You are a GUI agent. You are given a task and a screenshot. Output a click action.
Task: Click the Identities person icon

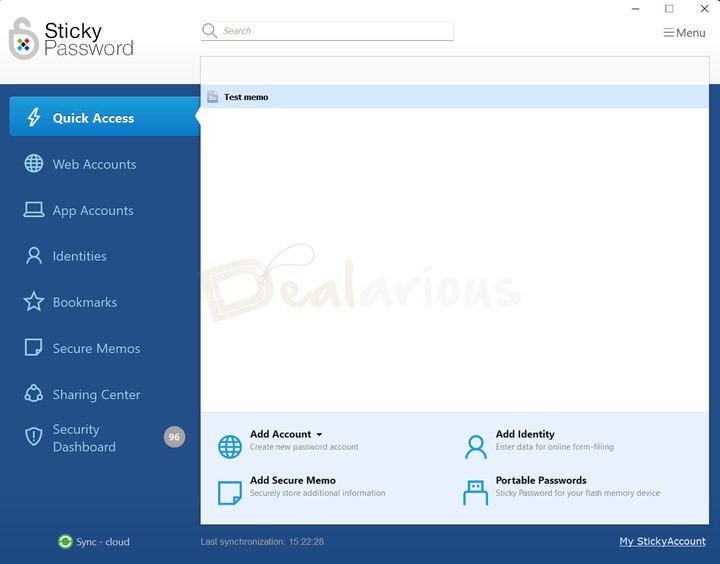pyautogui.click(x=34, y=256)
